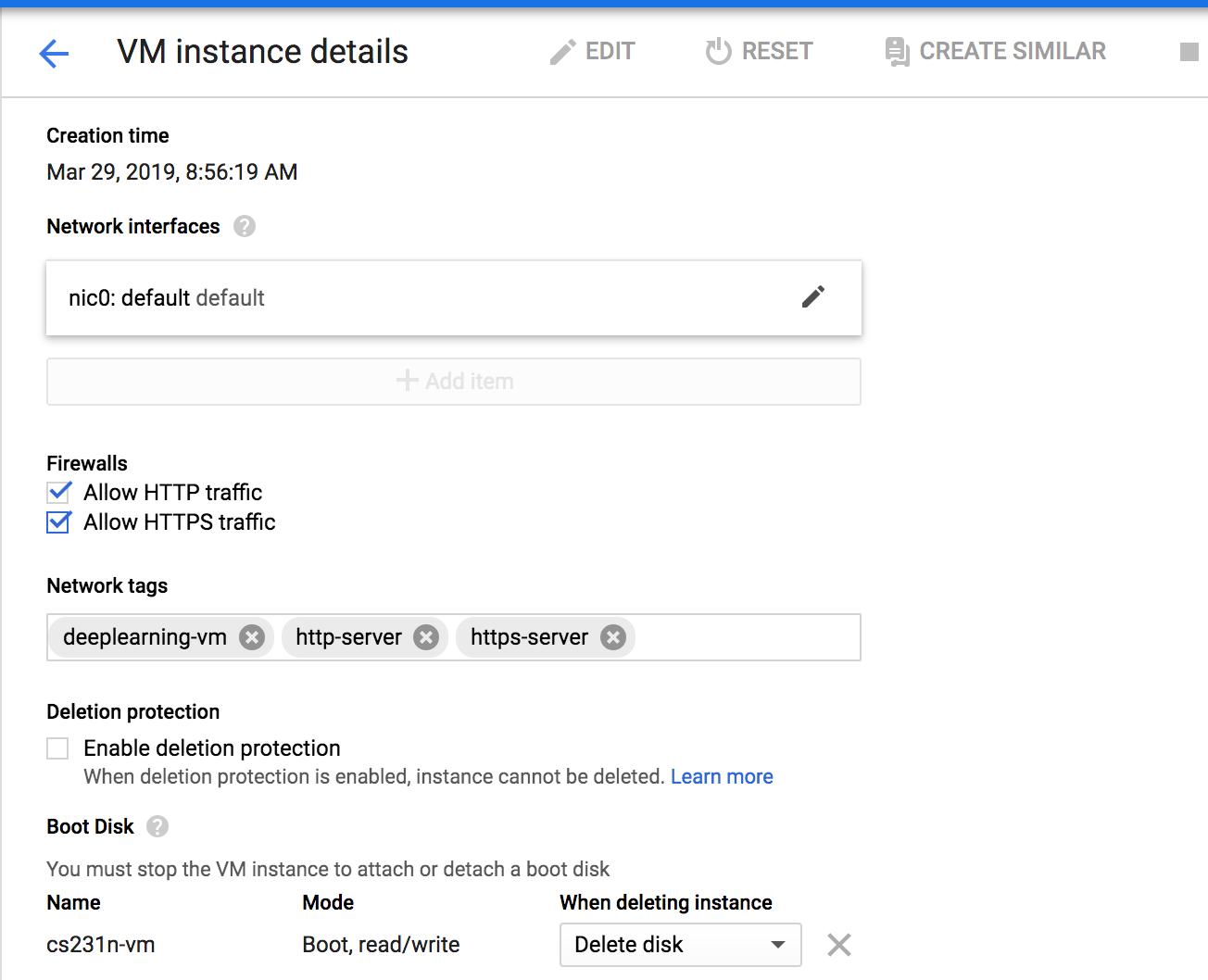Edit nic0 interface with pencil icon
This screenshot has height=980, width=1208.
pos(813,297)
